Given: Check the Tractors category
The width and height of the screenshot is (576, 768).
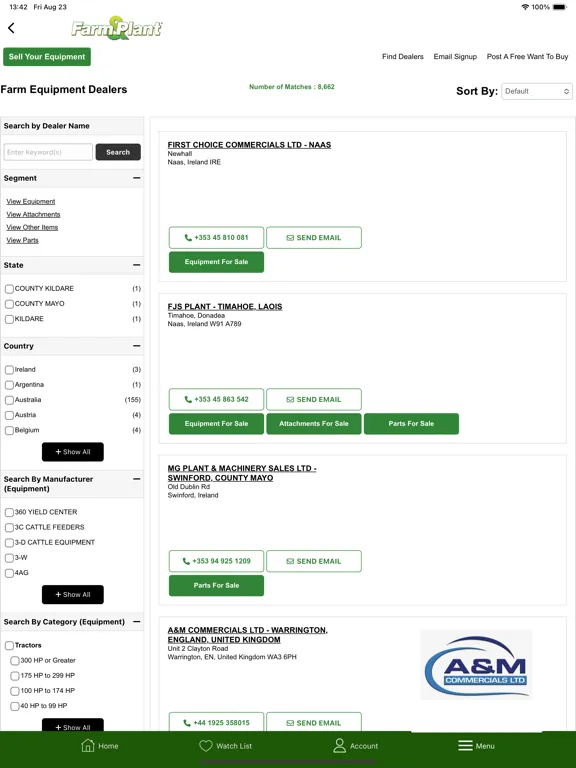Looking at the screenshot, I should tap(9, 646).
